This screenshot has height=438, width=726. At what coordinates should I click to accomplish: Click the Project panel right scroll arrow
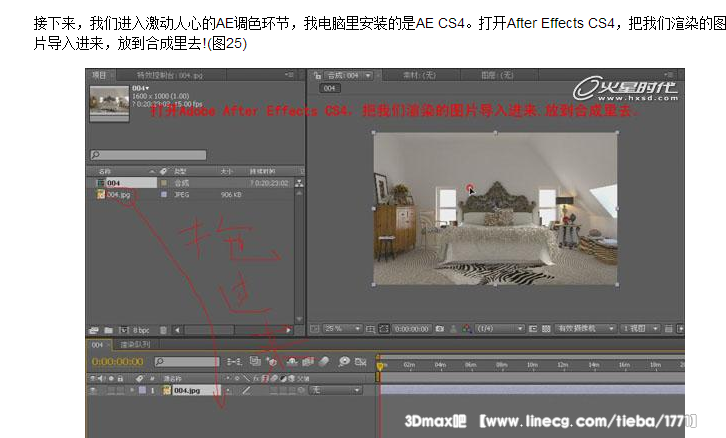[x=288, y=330]
